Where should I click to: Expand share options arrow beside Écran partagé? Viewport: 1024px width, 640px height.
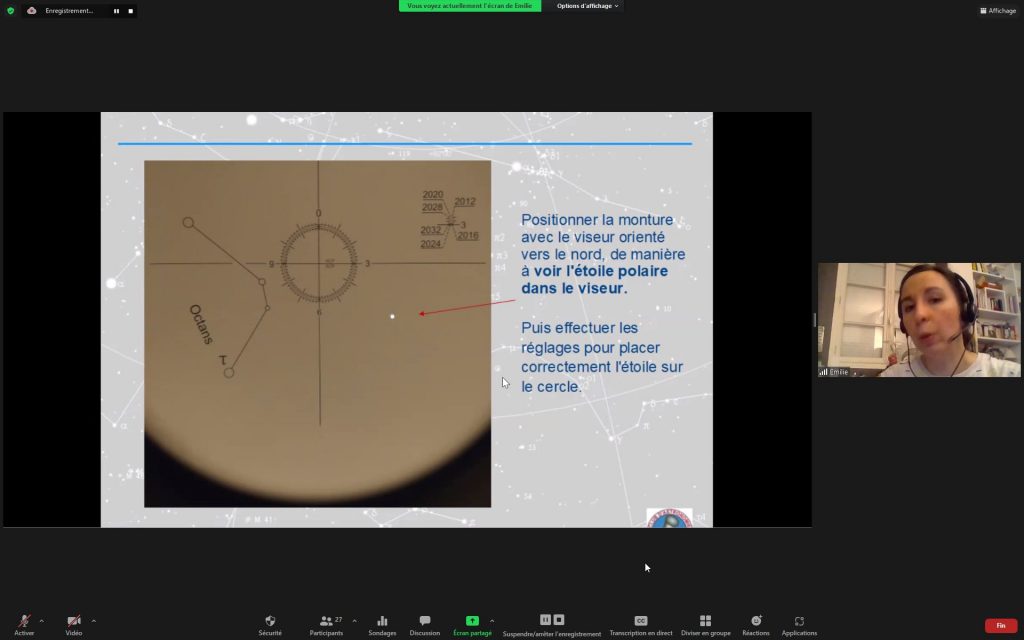[492, 621]
